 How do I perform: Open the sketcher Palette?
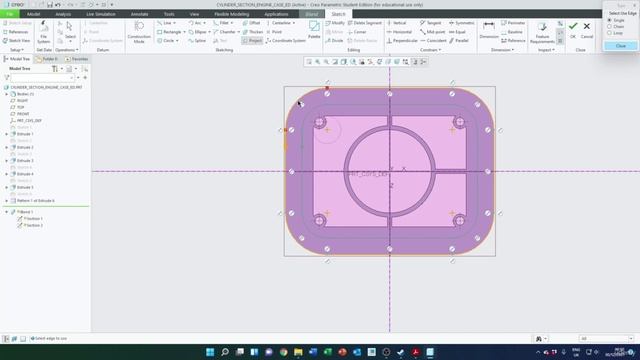[x=314, y=30]
